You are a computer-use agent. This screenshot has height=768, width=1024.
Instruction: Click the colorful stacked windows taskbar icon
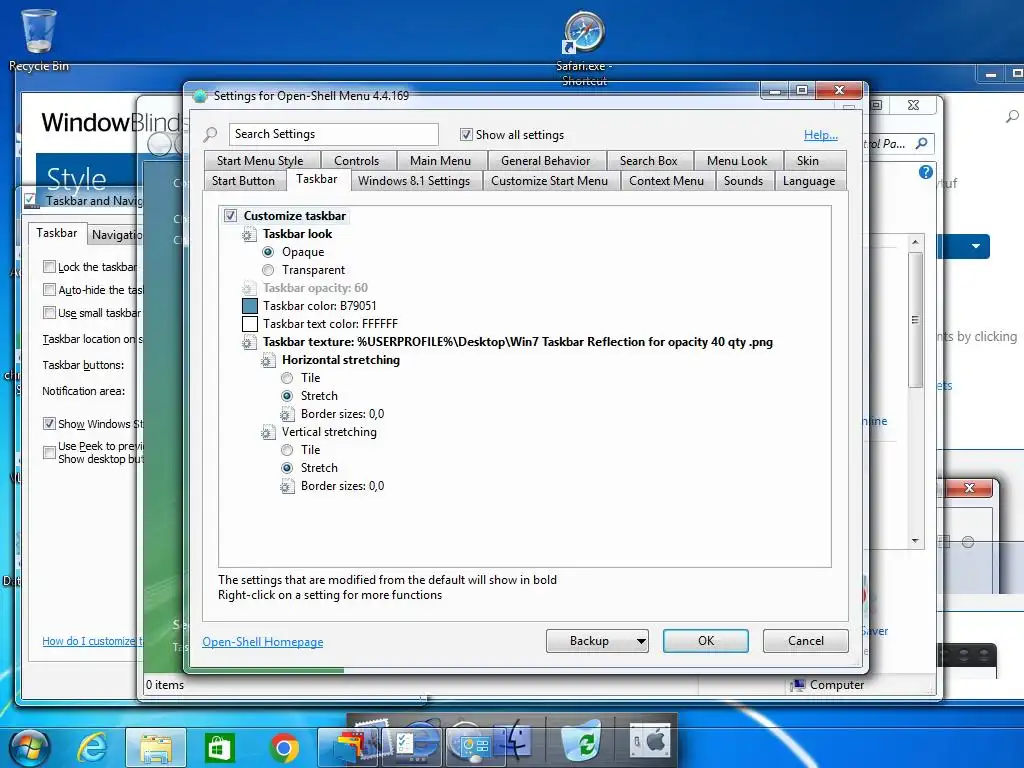tap(351, 746)
